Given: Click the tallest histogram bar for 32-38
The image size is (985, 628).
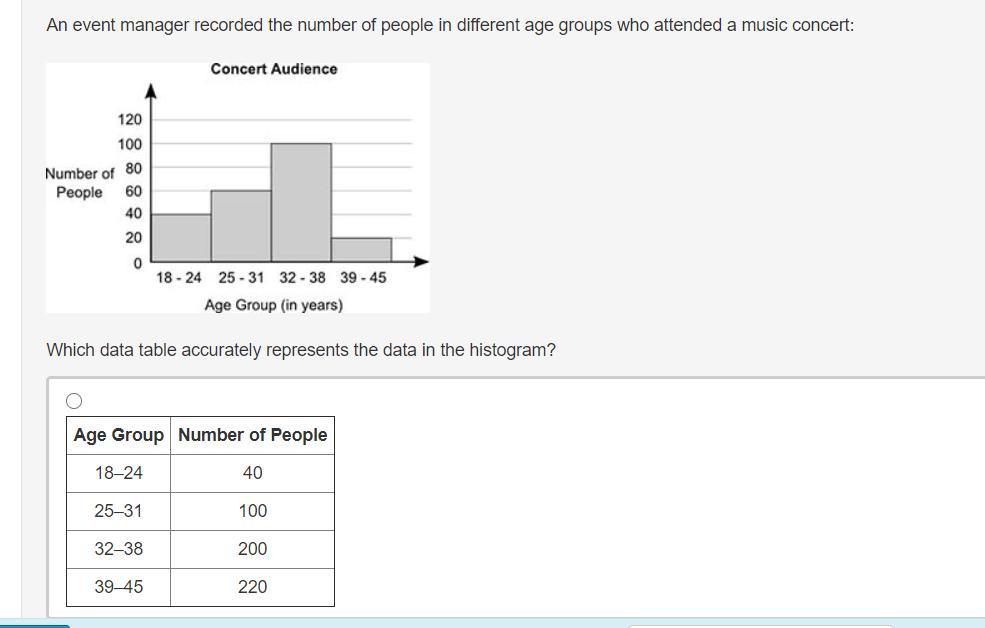Looking at the screenshot, I should [x=301, y=203].
